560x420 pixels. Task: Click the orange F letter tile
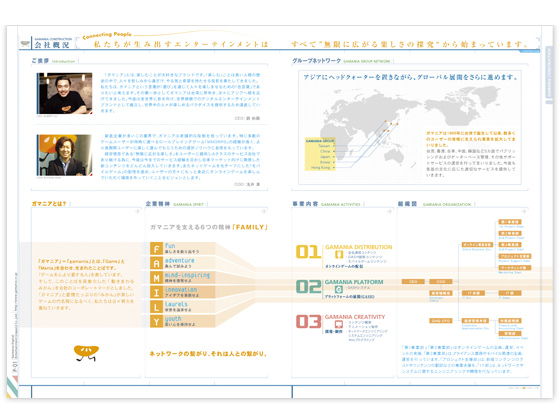coord(156,248)
